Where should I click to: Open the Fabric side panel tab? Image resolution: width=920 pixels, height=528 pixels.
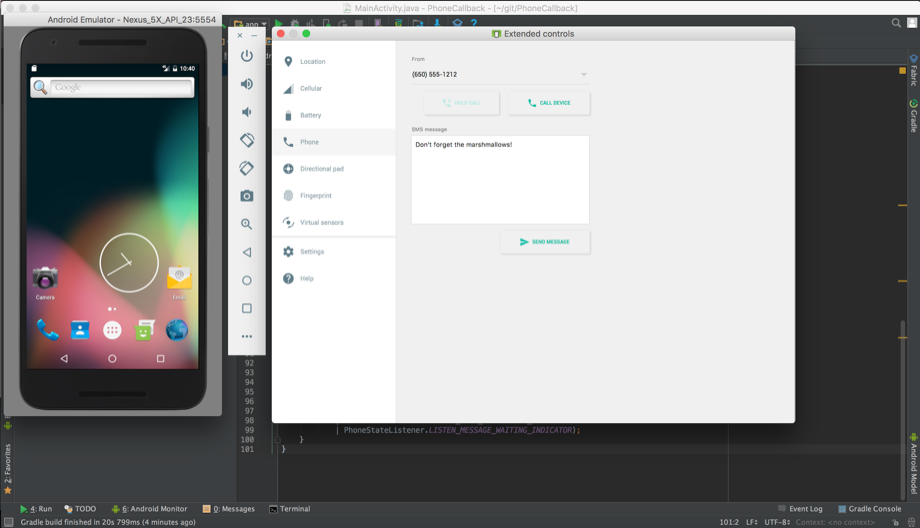click(x=914, y=70)
